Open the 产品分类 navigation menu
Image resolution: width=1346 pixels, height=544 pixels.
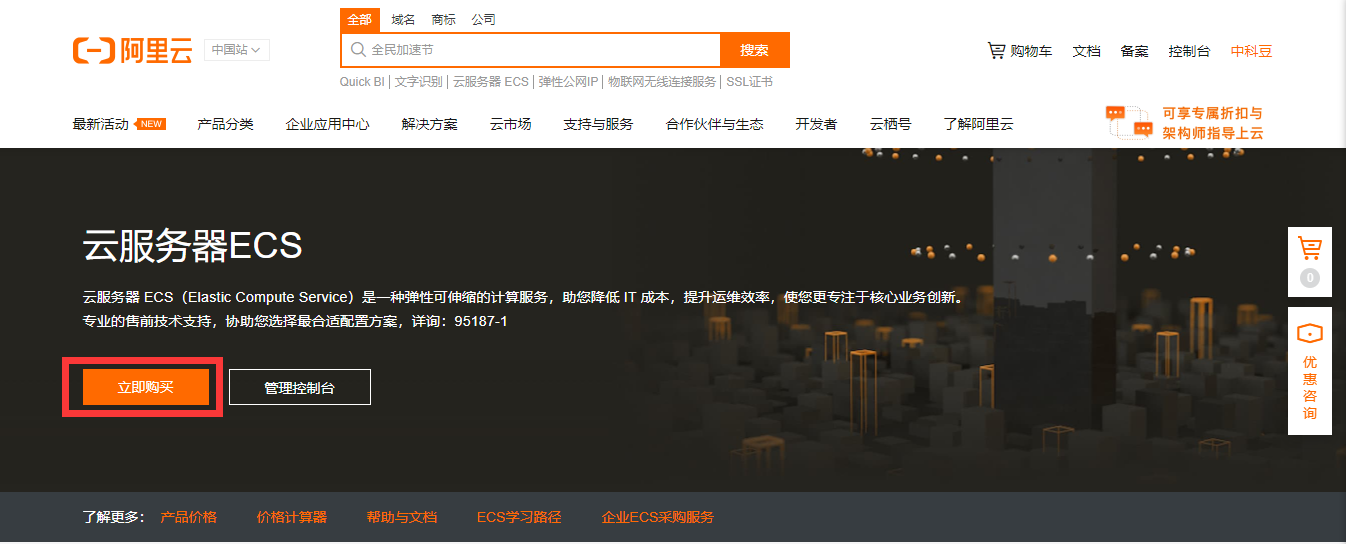[225, 124]
